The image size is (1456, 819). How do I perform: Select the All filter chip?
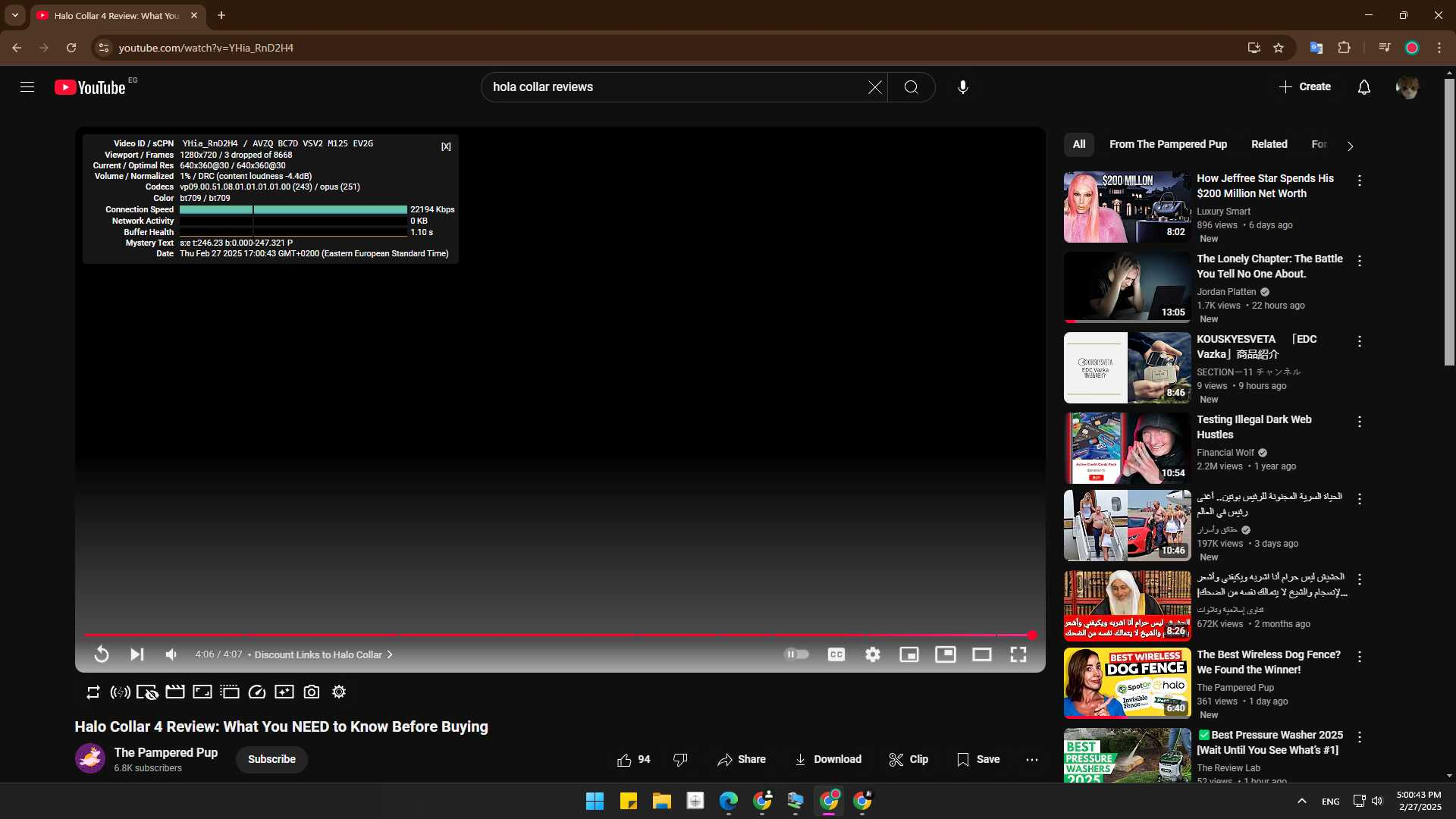(x=1079, y=144)
